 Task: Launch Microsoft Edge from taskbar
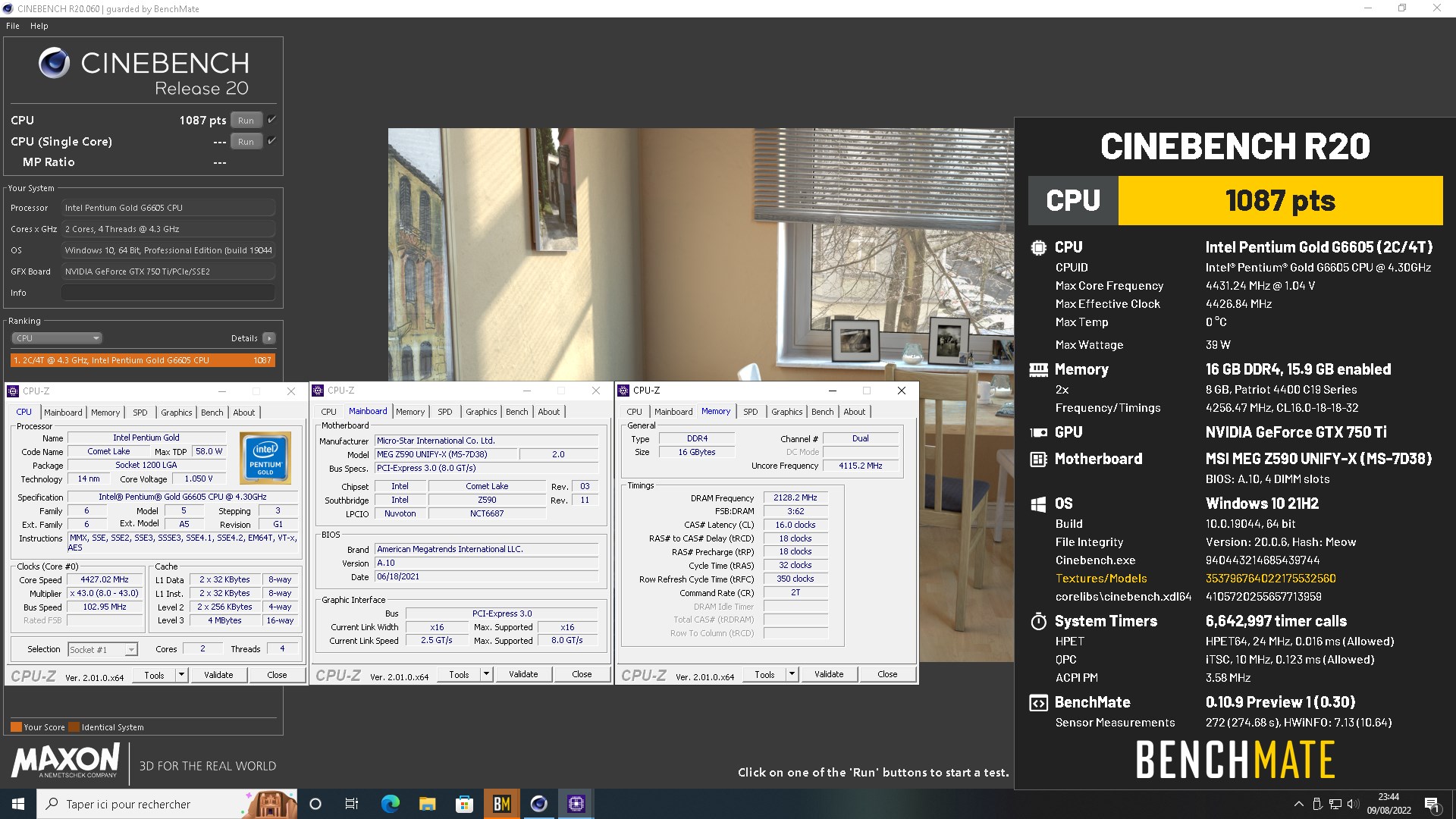coord(390,804)
